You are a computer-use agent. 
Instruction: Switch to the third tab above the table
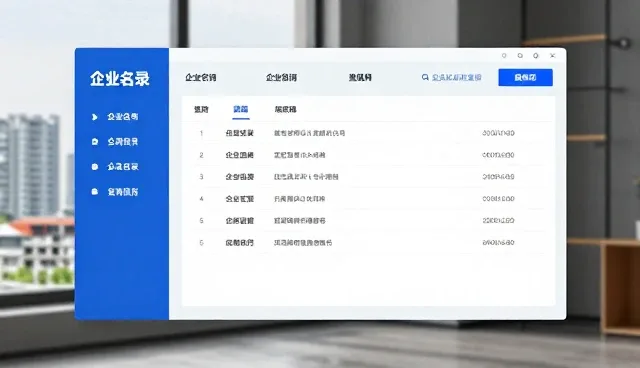(285, 109)
